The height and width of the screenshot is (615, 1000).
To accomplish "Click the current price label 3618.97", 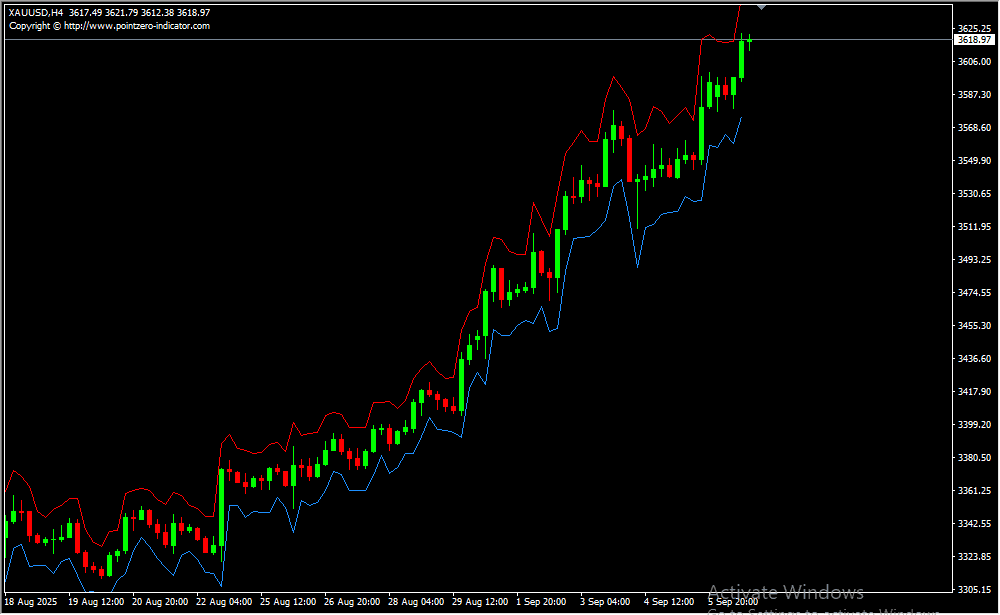I will coord(973,40).
